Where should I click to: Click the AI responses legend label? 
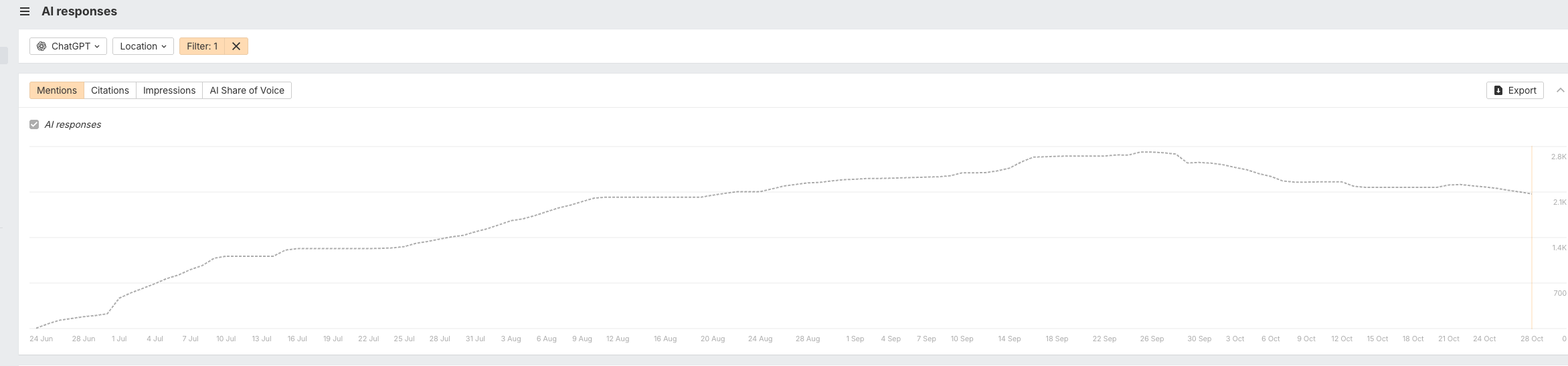pyautogui.click(x=73, y=124)
